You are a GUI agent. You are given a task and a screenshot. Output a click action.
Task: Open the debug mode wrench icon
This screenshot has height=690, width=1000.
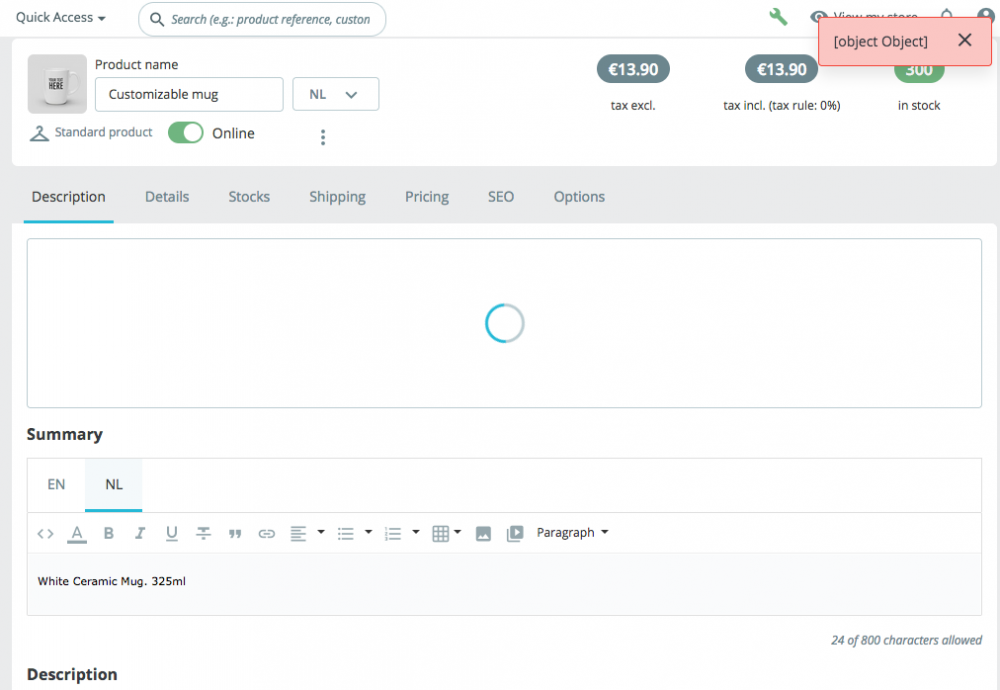point(778,17)
